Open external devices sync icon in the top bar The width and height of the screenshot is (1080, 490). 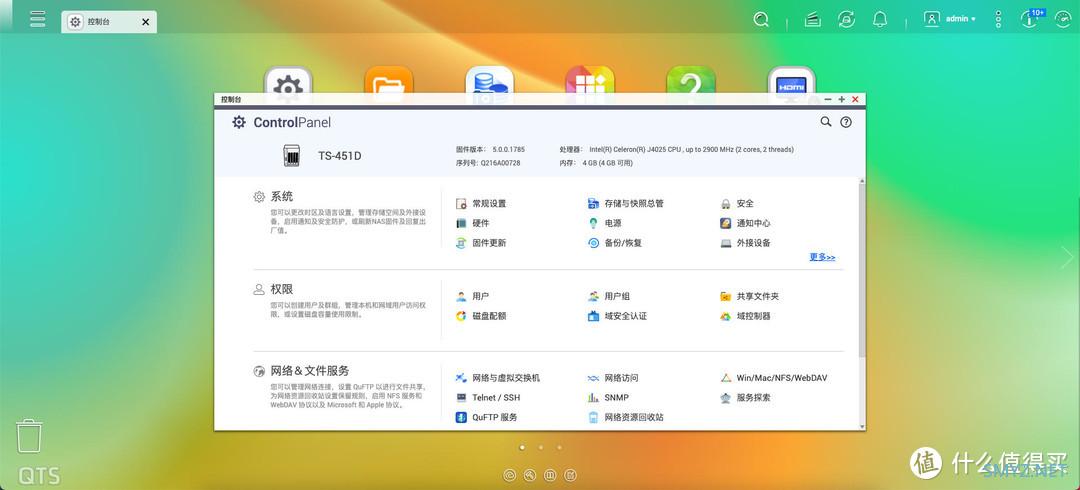coord(847,19)
